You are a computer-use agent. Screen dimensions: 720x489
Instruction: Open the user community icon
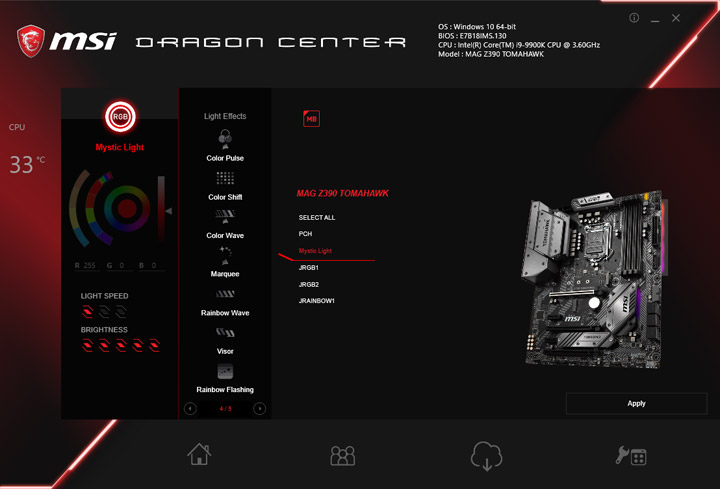tap(343, 455)
